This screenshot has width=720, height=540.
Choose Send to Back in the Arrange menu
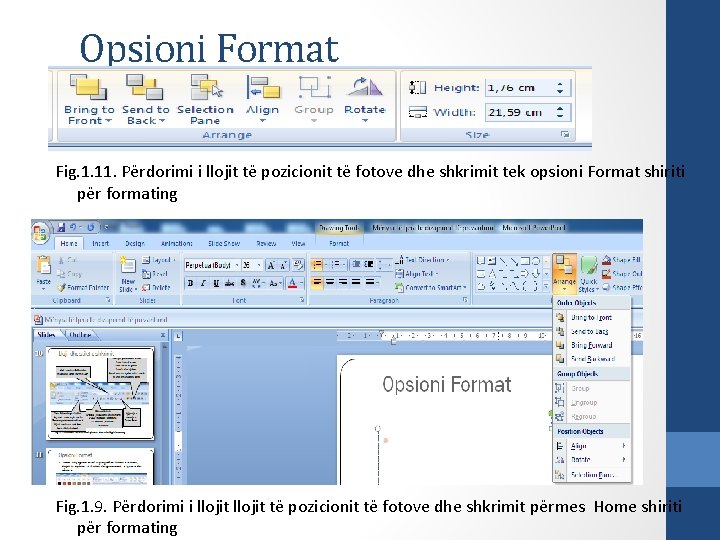(592, 331)
